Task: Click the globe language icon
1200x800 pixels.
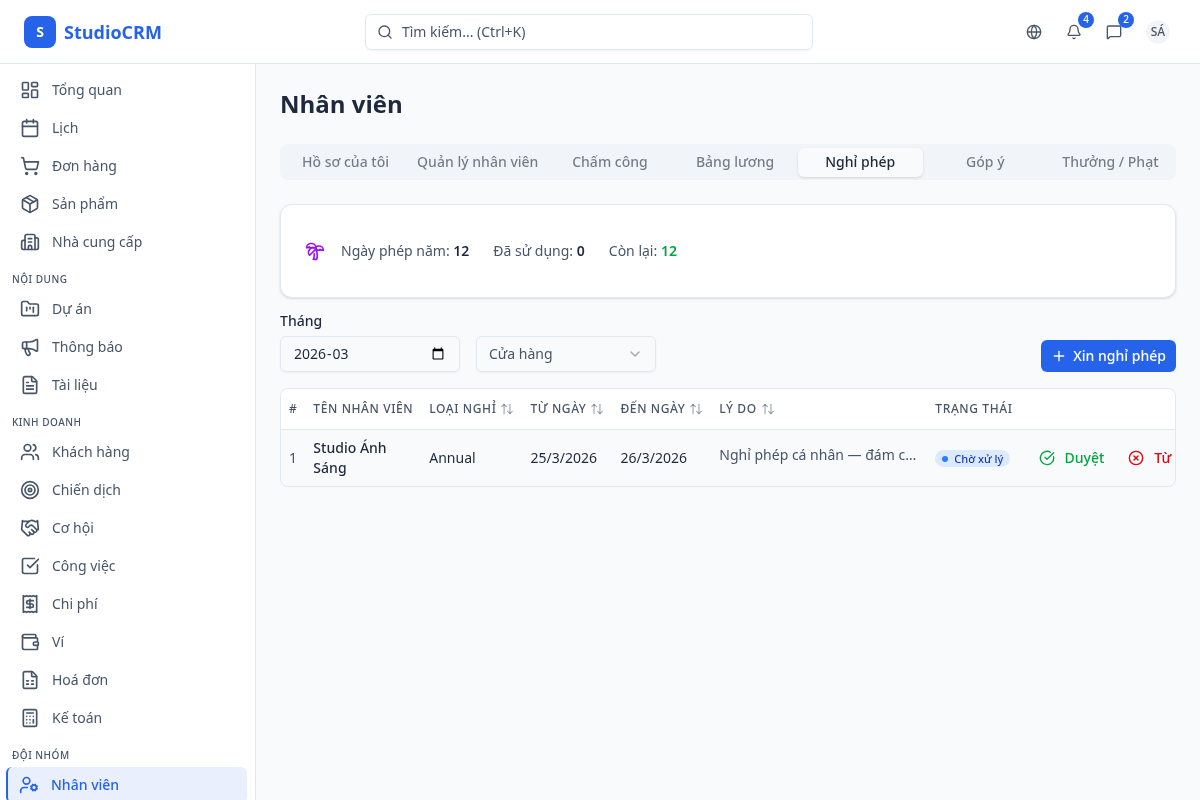Action: 1034,32
